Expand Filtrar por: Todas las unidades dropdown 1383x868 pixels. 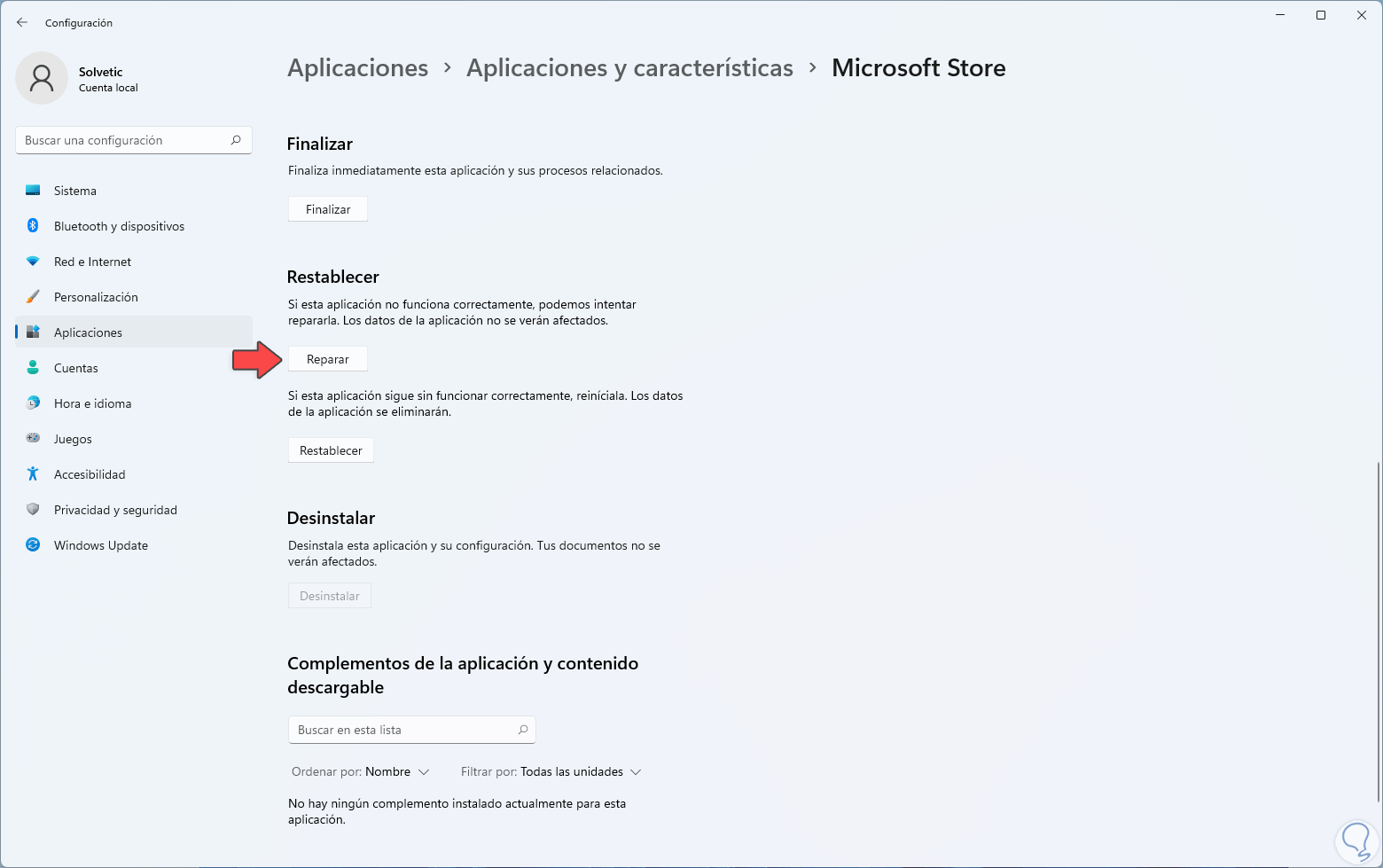click(x=551, y=772)
